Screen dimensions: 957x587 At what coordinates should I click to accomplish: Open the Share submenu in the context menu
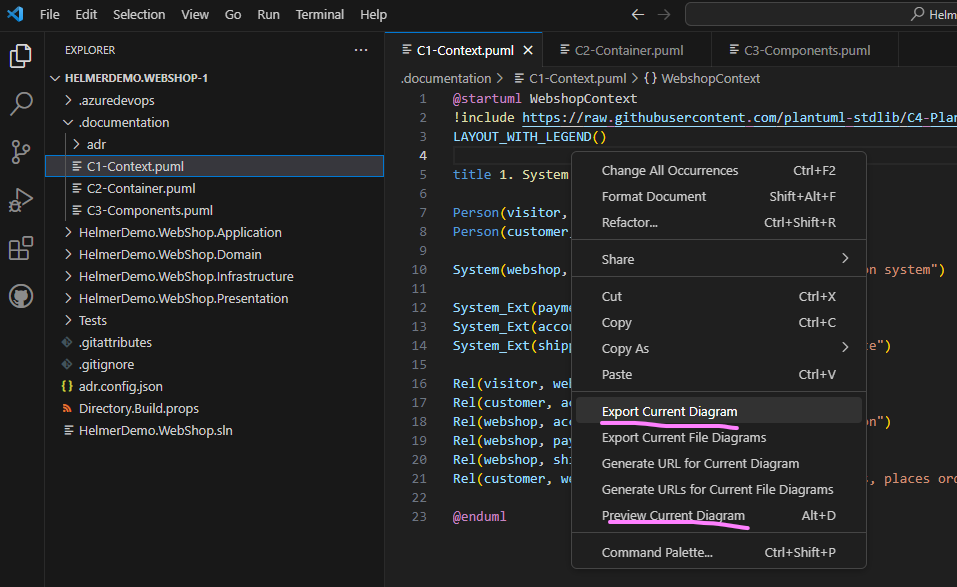click(x=617, y=259)
